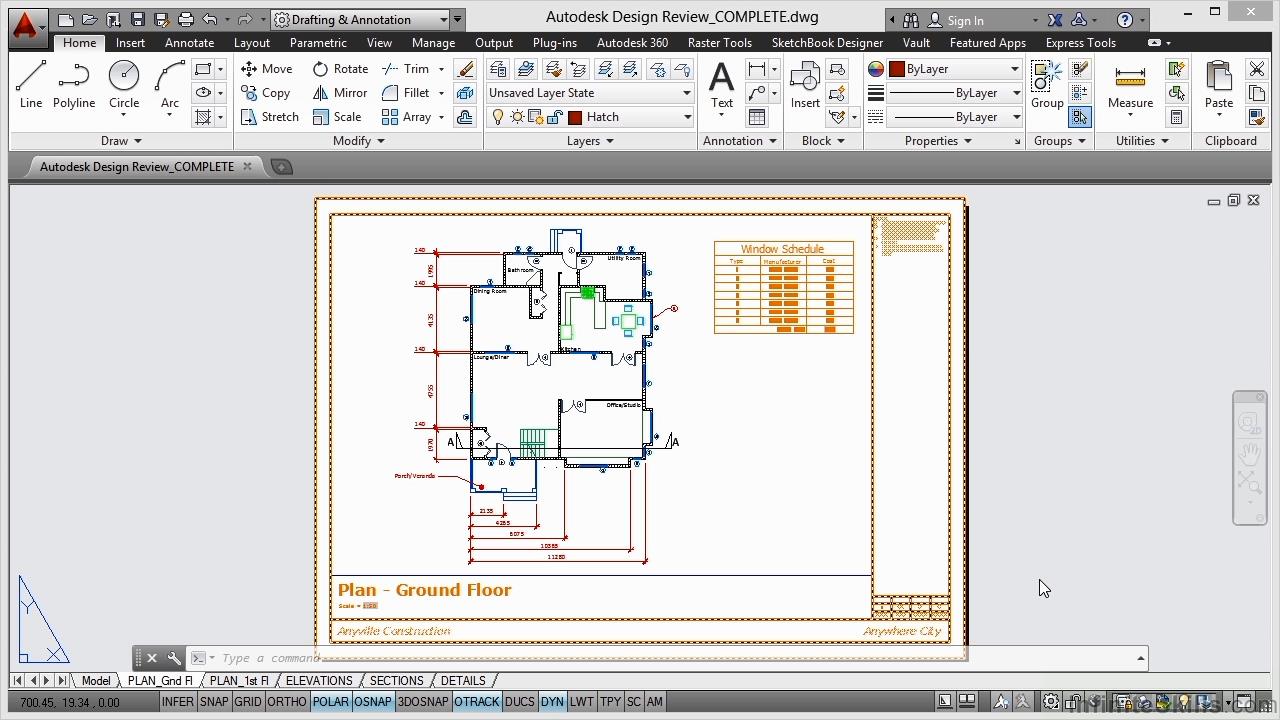Click the Rotate tool
The image size is (1280, 720).
(340, 69)
